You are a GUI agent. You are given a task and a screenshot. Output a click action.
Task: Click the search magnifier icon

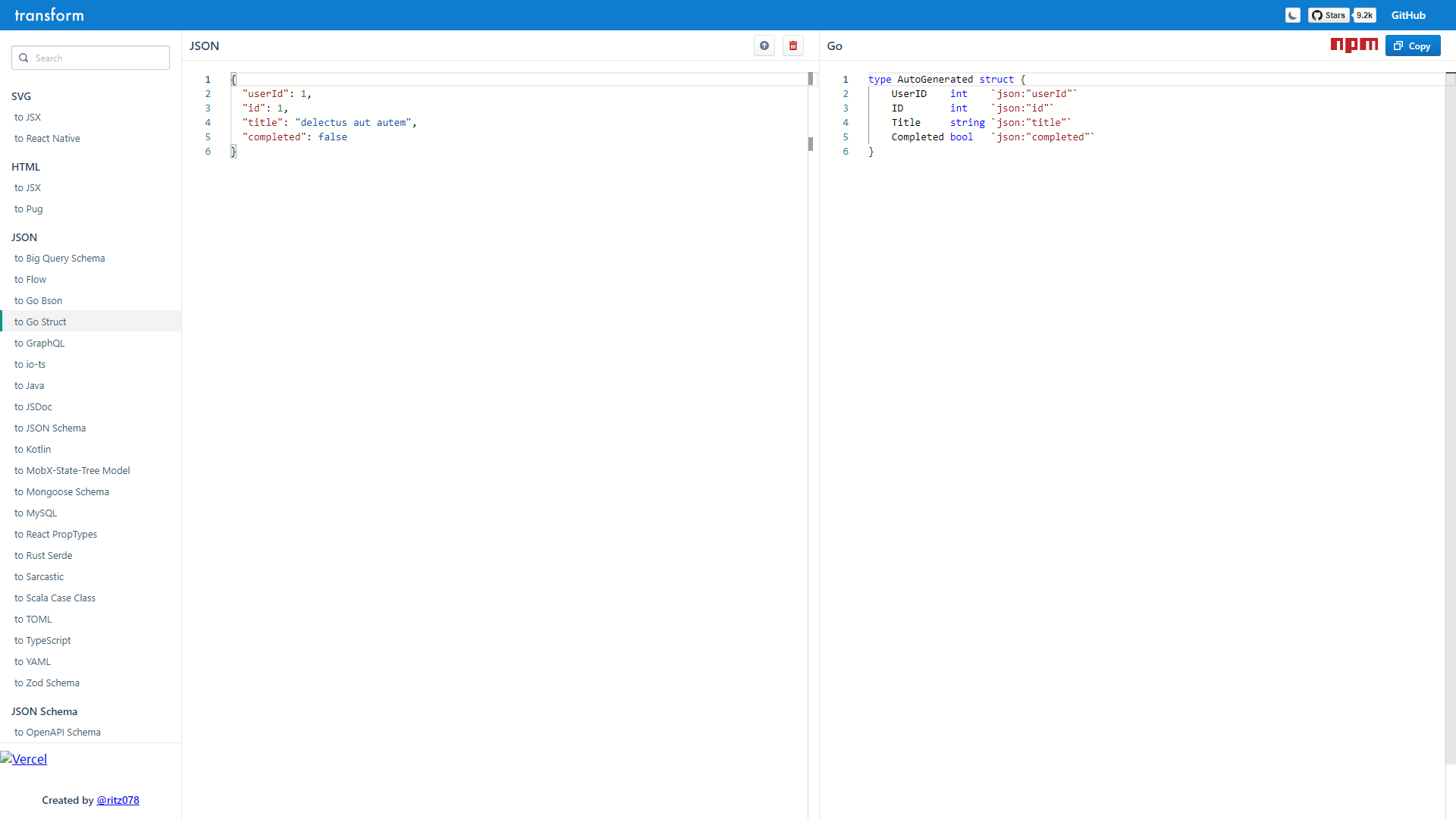[24, 58]
